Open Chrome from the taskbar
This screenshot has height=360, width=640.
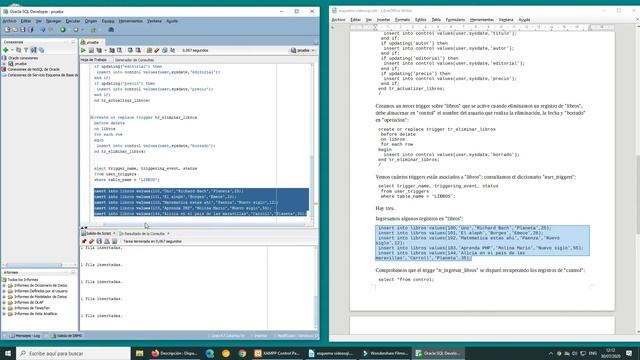(242, 353)
